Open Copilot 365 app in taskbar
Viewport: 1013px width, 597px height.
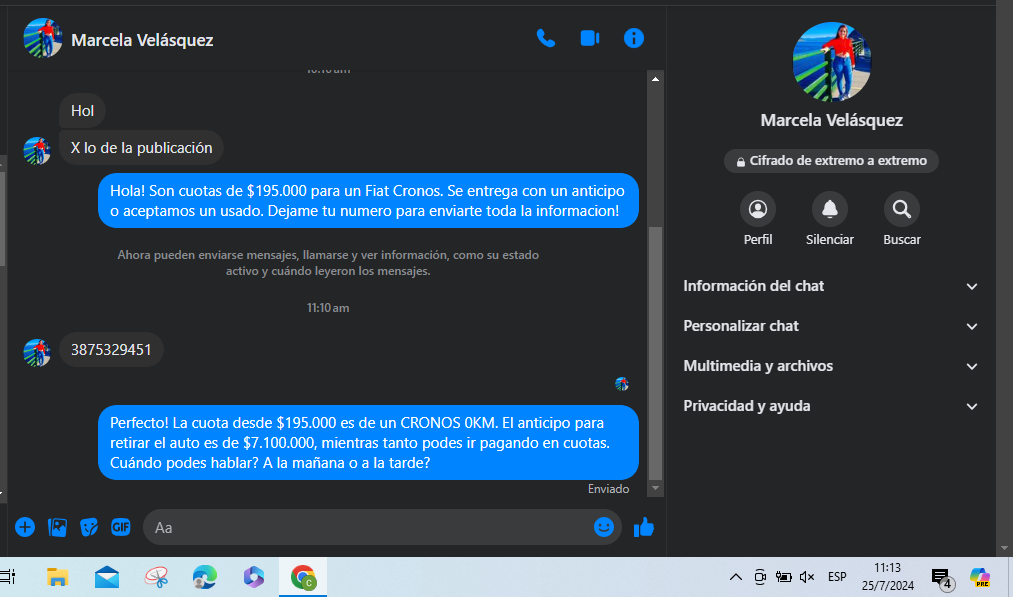click(x=254, y=577)
